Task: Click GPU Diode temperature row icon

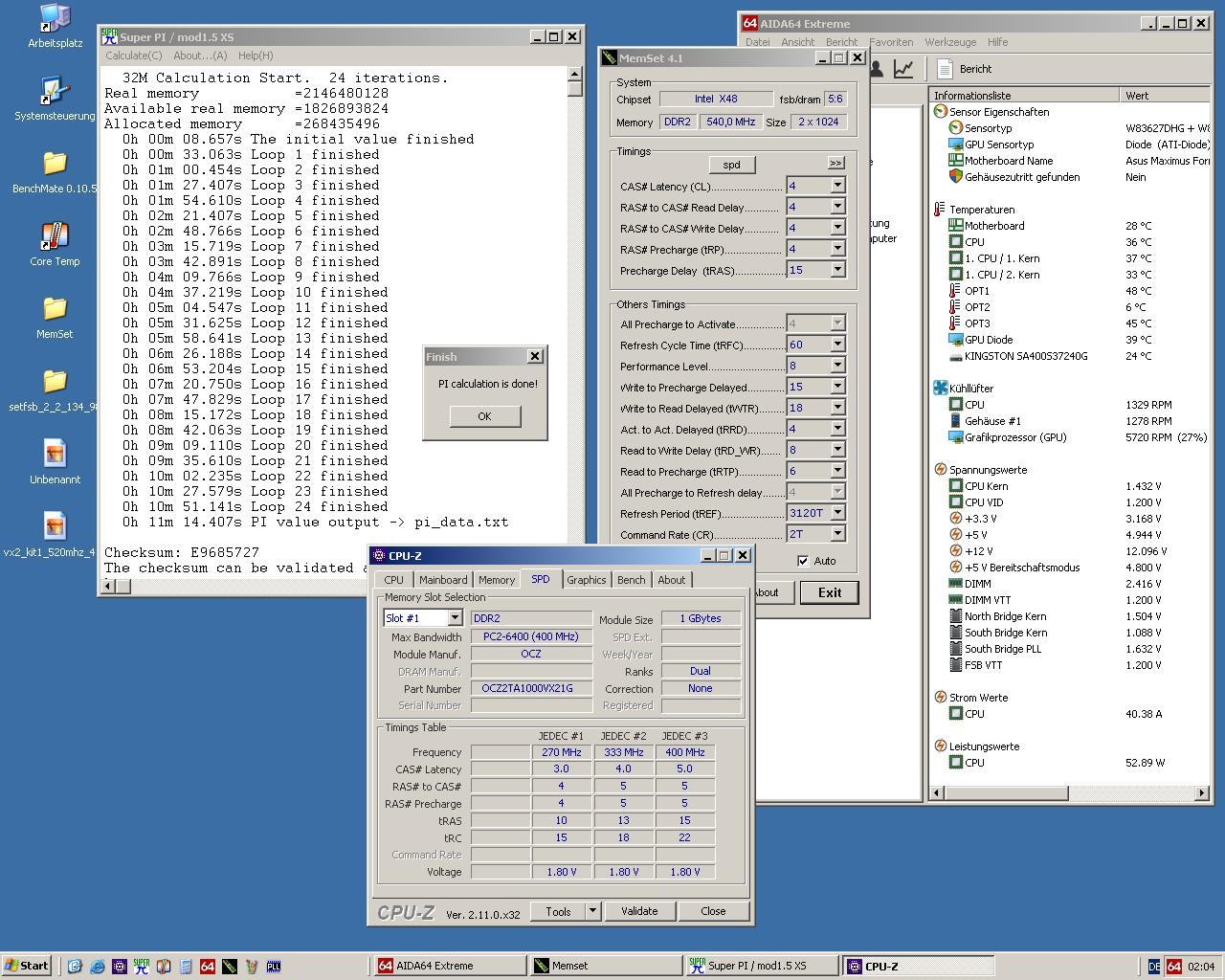Action: (955, 340)
